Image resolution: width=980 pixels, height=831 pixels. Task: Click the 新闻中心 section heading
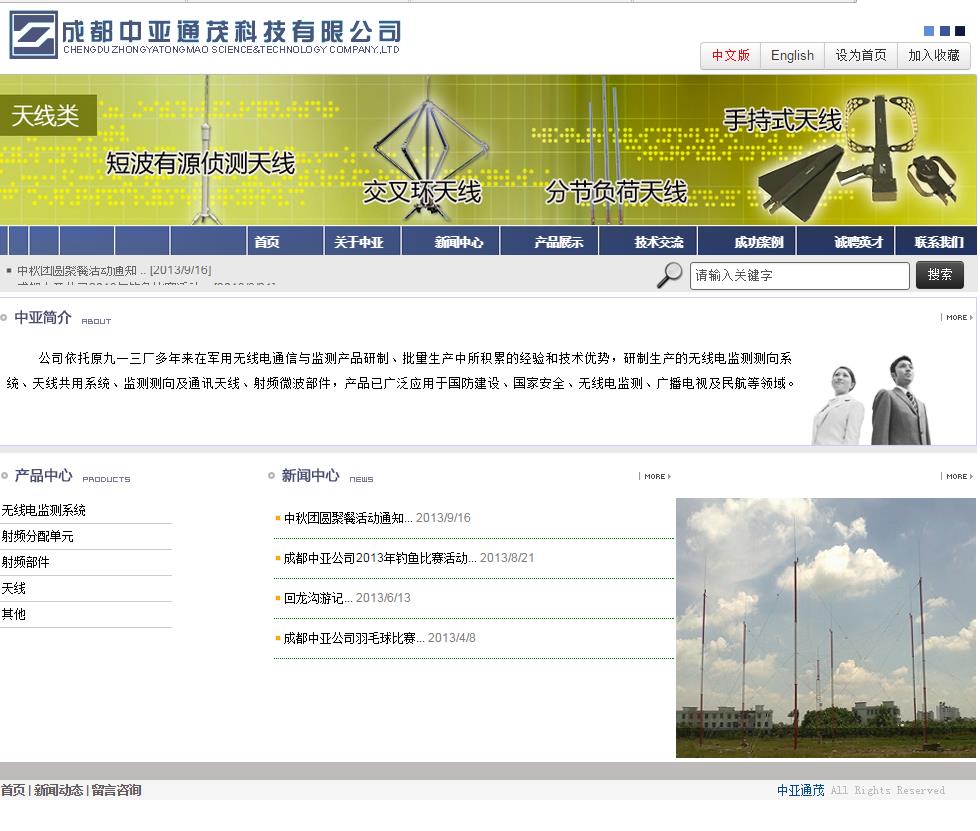pyautogui.click(x=310, y=475)
